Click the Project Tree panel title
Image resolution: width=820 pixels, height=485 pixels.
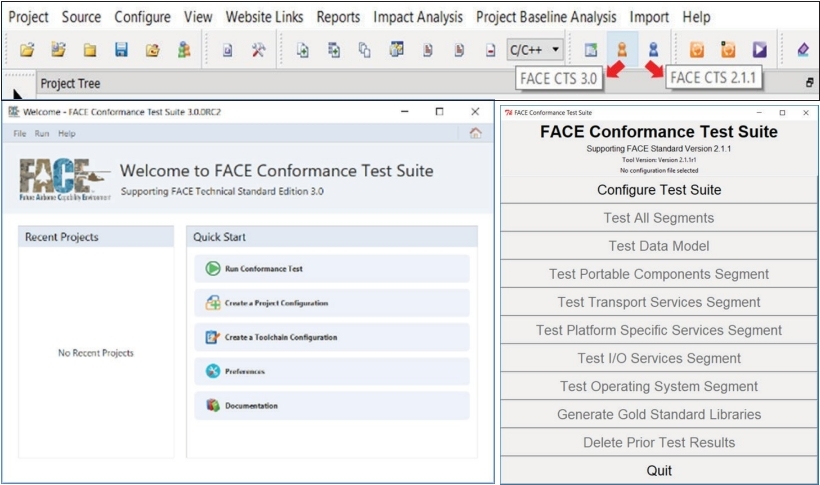coord(70,83)
